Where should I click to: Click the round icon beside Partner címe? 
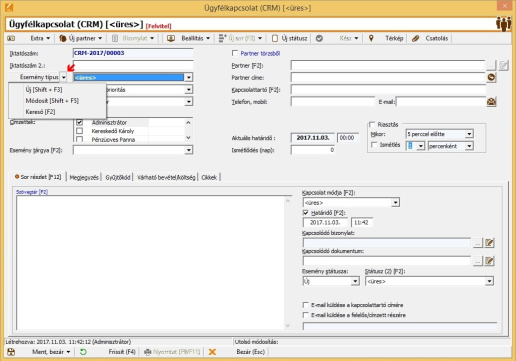click(x=491, y=77)
